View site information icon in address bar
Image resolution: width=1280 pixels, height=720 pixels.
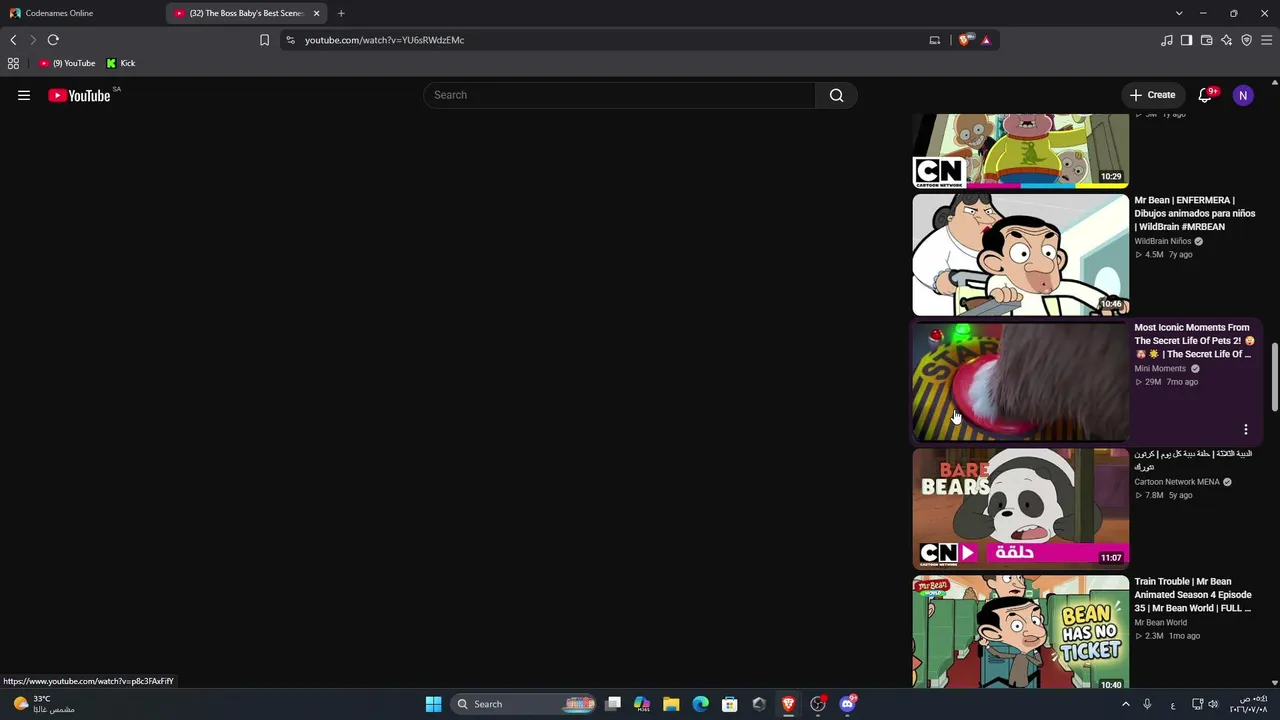tap(291, 40)
